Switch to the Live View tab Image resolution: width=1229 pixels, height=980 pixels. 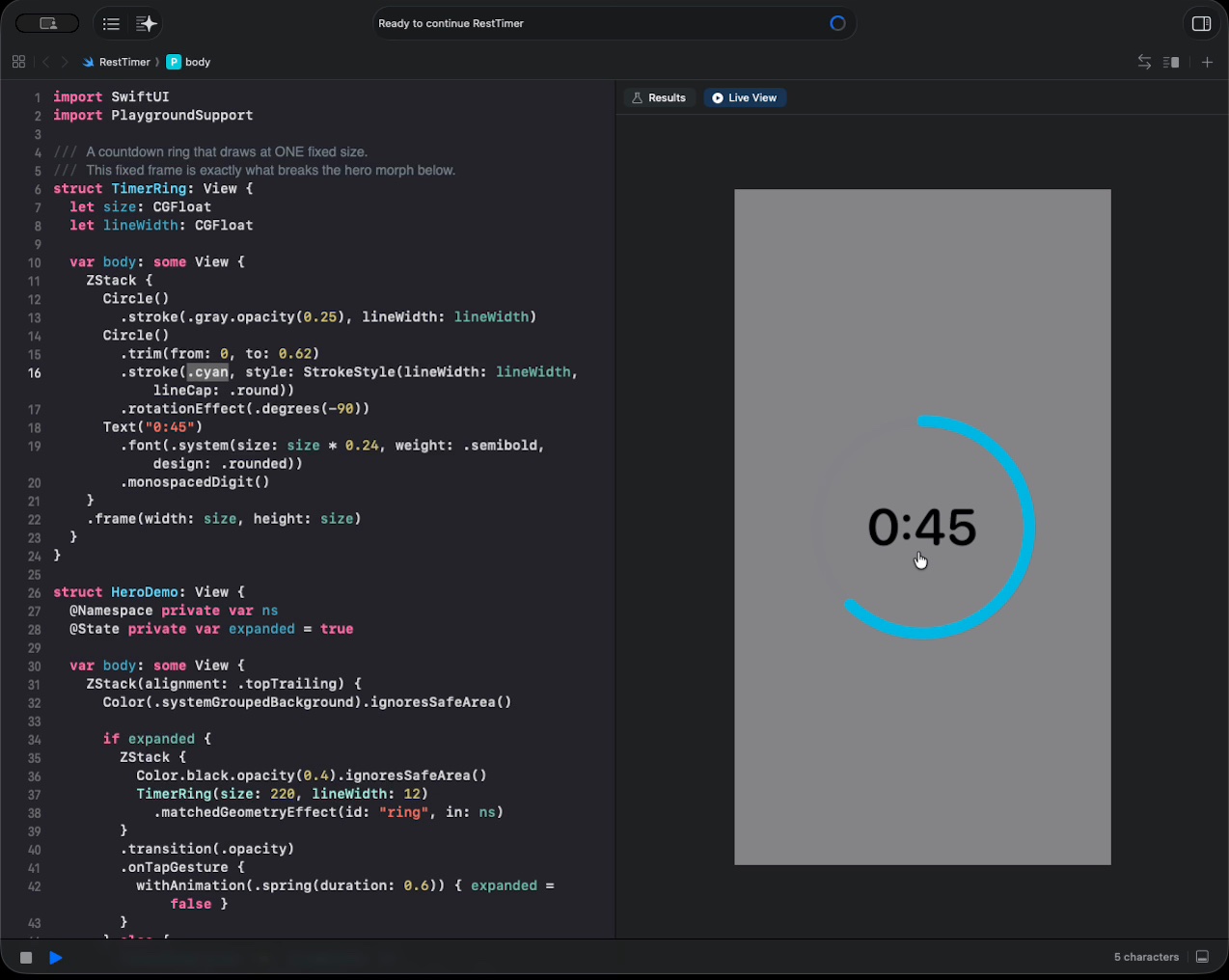[745, 97]
